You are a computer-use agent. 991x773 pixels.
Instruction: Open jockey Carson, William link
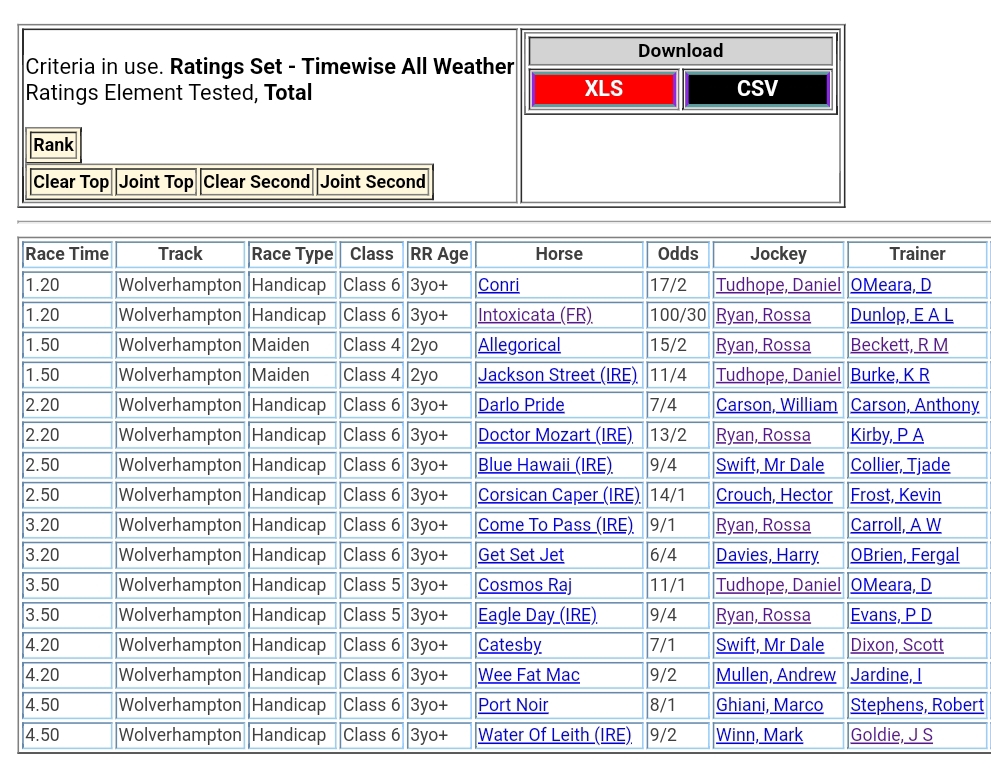(776, 405)
